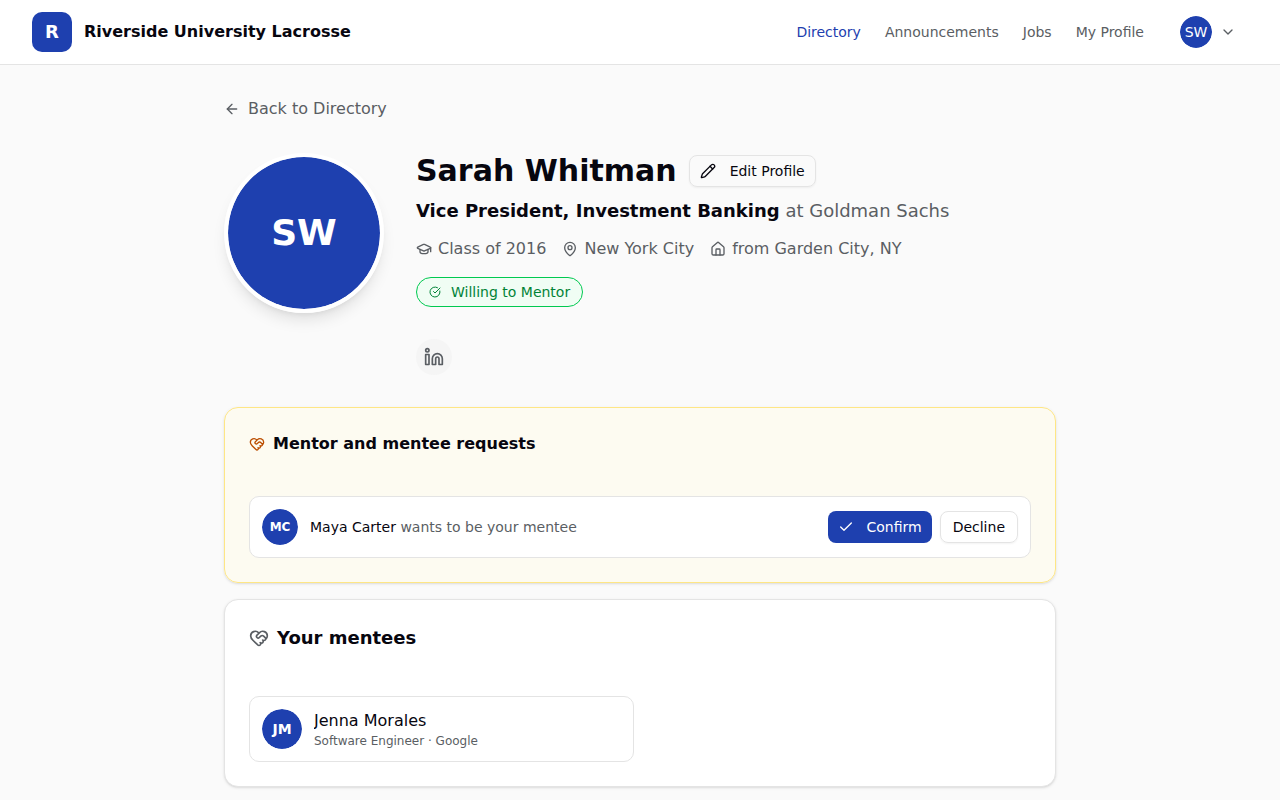
Task: Click 'from Garden City, NY' text
Action: 817,248
